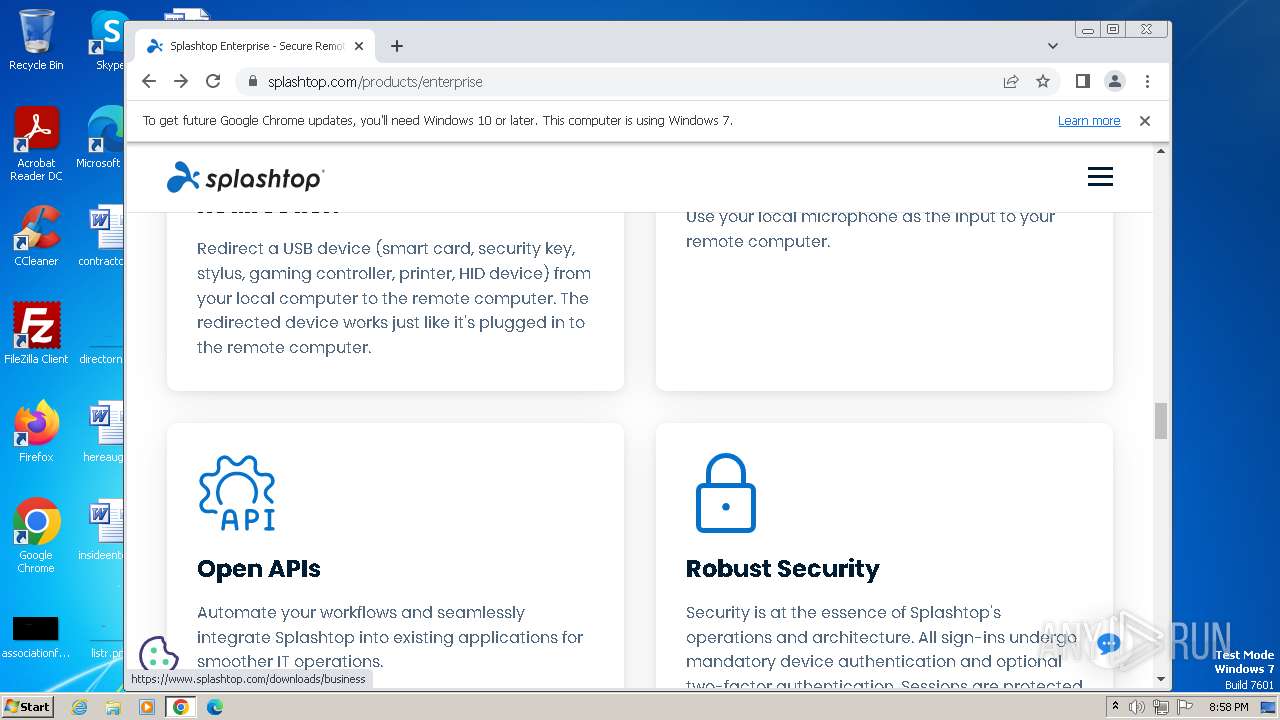Click the Open APIs gear icon
This screenshot has width=1280, height=720.
pyautogui.click(x=237, y=493)
